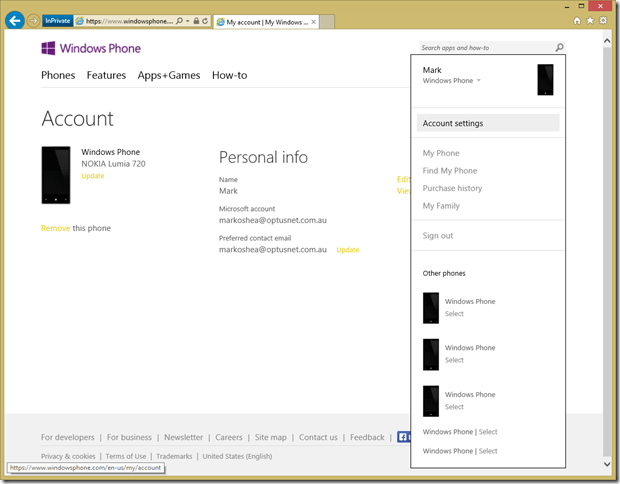
Task: Click the NOKIA Lumia 720 phone image
Action: point(56,175)
